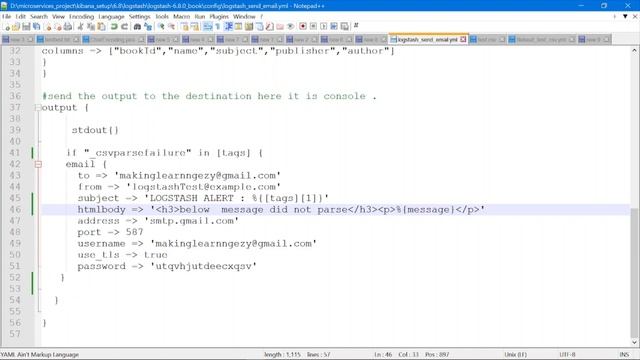Viewport: 640px width, 360px height.
Task: Click the vertical scrollbar down arrow
Action: (634, 342)
